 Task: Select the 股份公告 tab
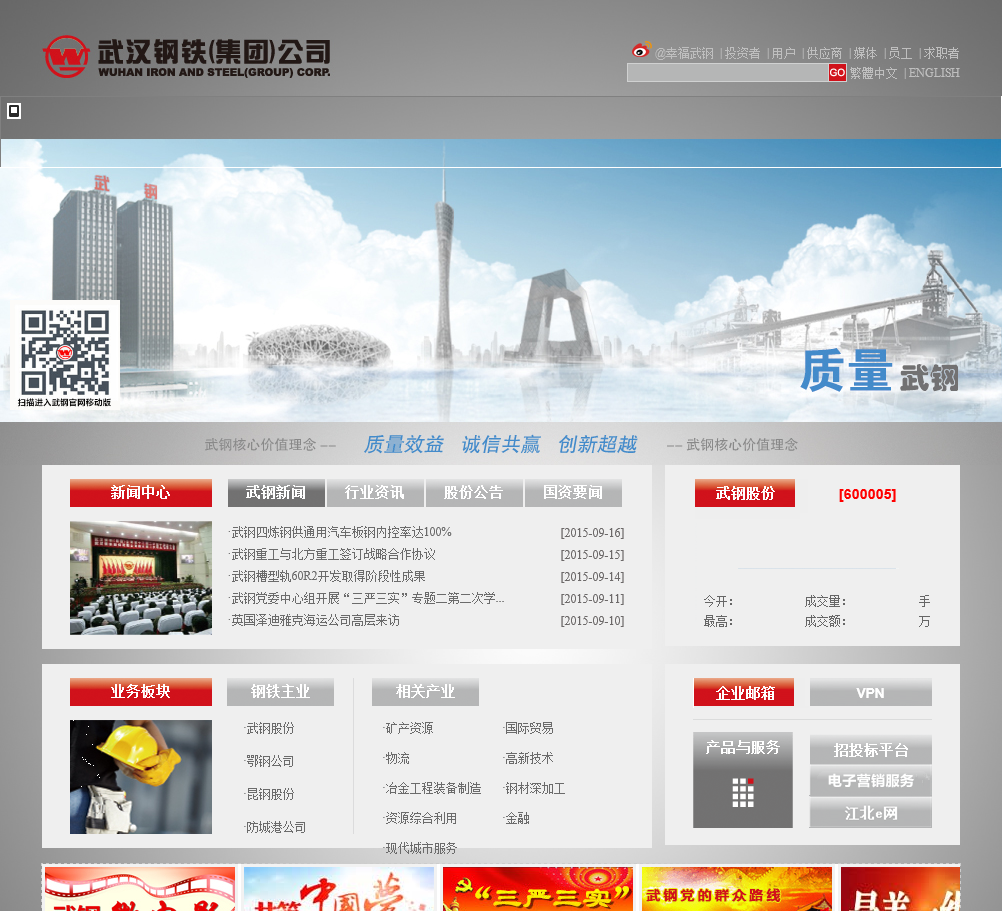(x=474, y=493)
